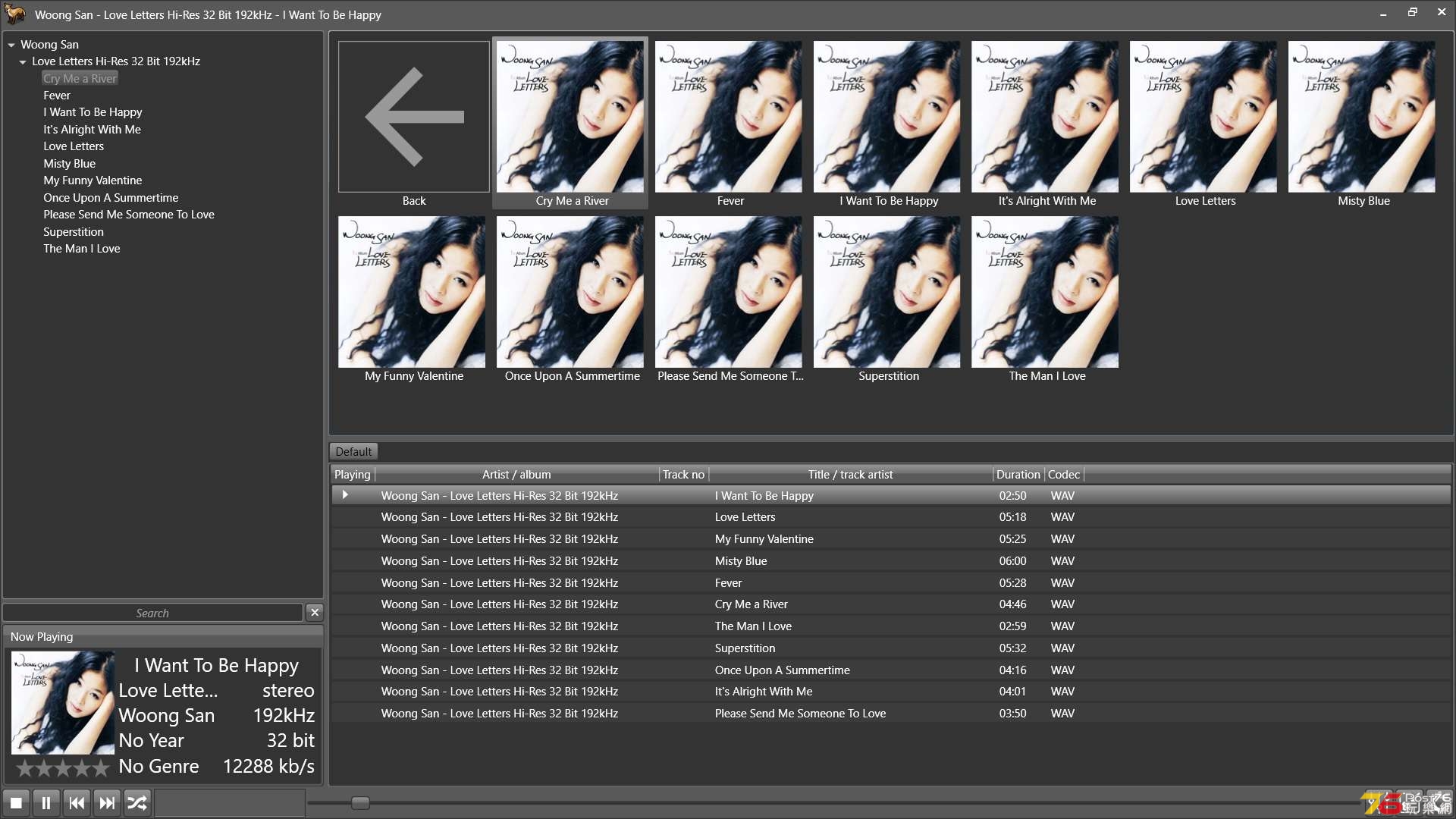
Task: Stop playback with the stop button
Action: point(16,802)
